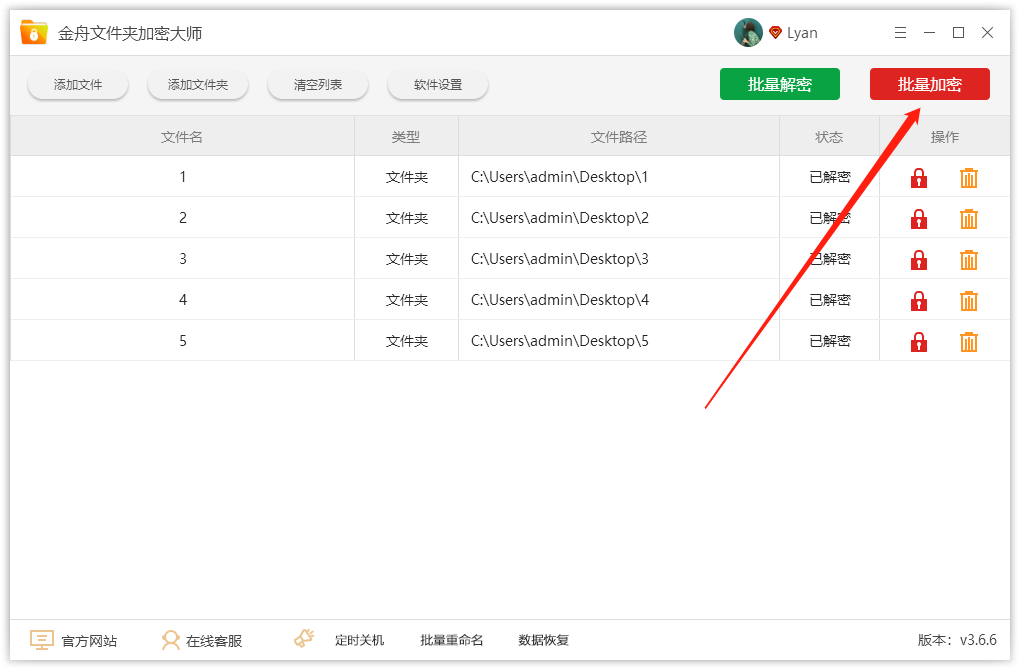Delete row 4 with the trash icon
Viewport: 1020px width, 670px height.
(969, 301)
